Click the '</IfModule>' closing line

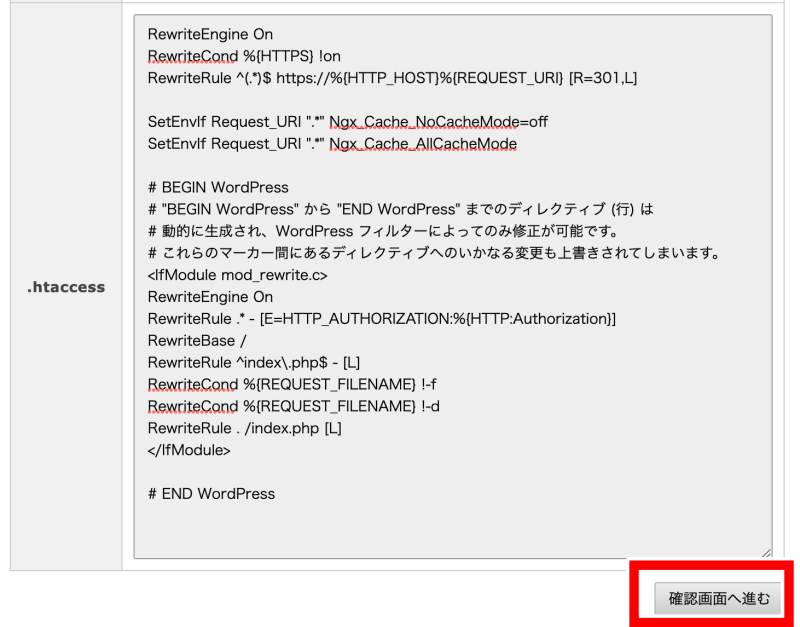pos(189,450)
